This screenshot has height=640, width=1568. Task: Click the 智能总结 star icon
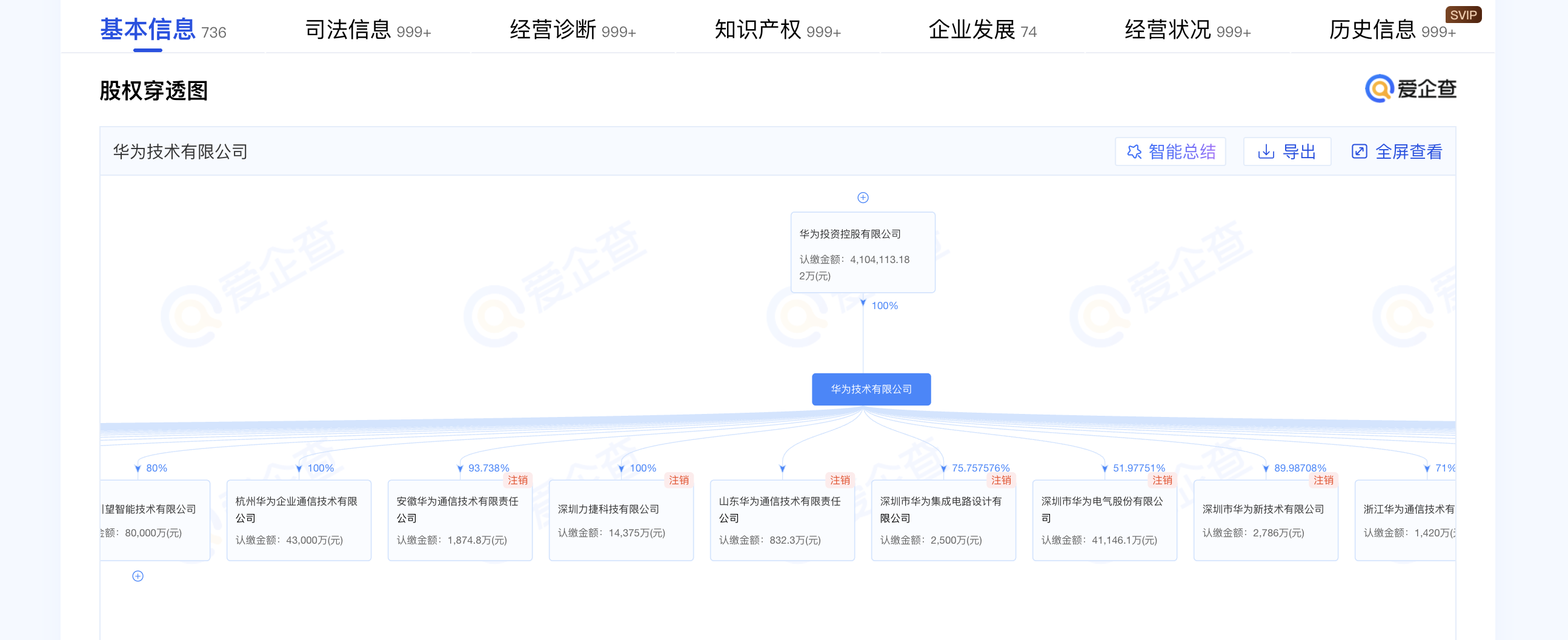click(x=1134, y=152)
